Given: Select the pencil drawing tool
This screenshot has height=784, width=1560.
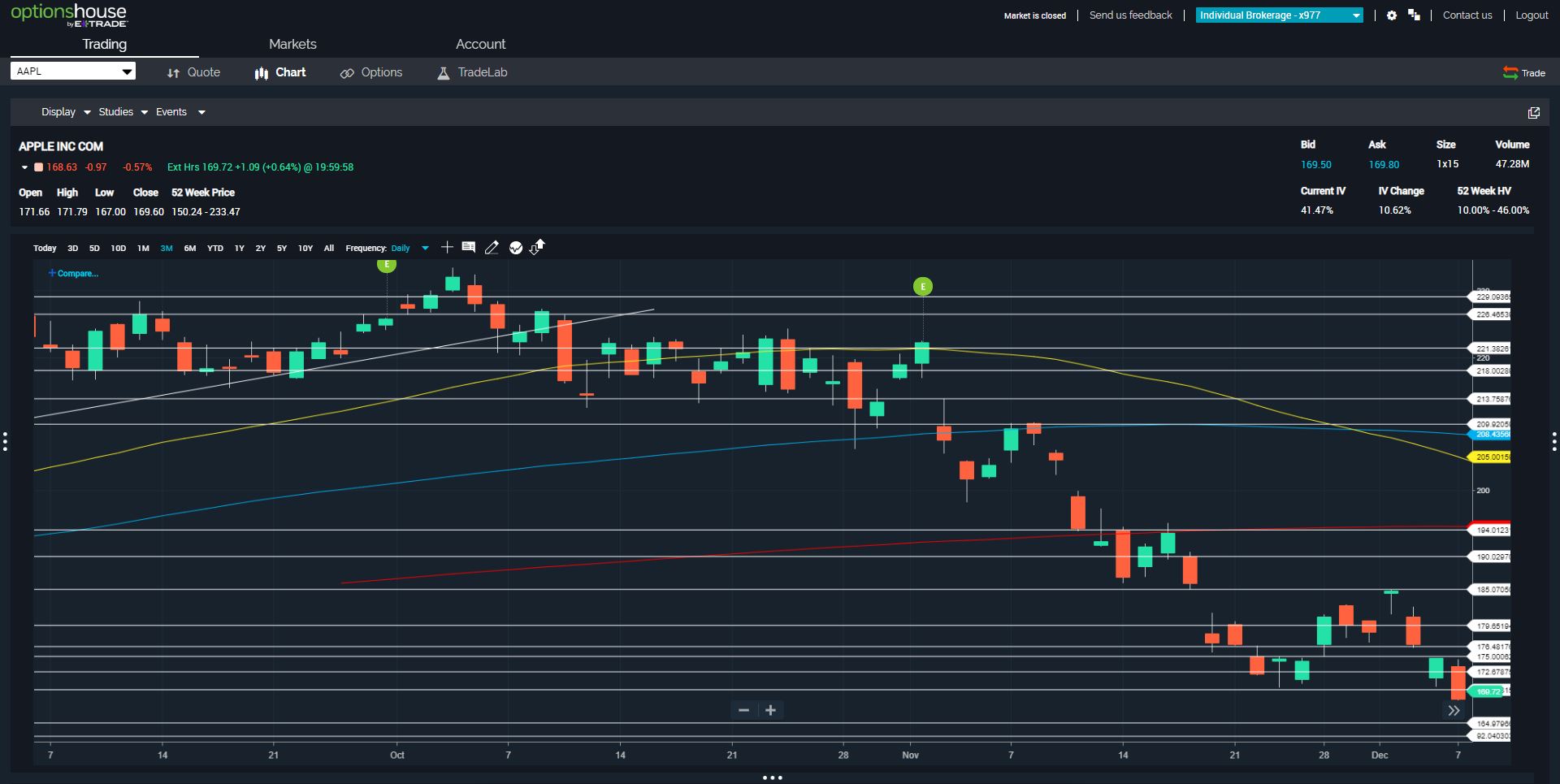Looking at the screenshot, I should 492,248.
